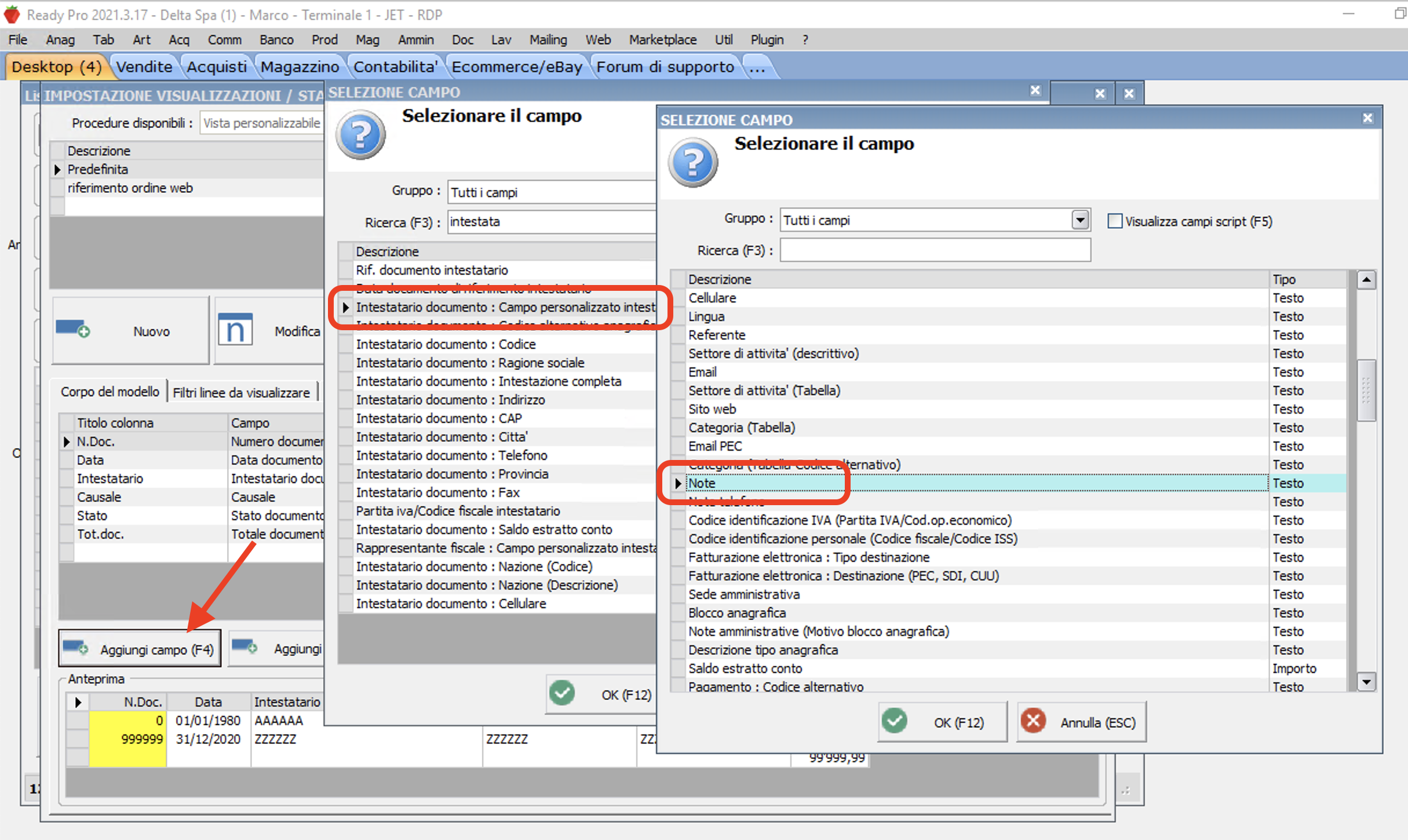The height and width of the screenshot is (840, 1408).
Task: Click the blue question mark icon in front dialog
Action: 693,162
